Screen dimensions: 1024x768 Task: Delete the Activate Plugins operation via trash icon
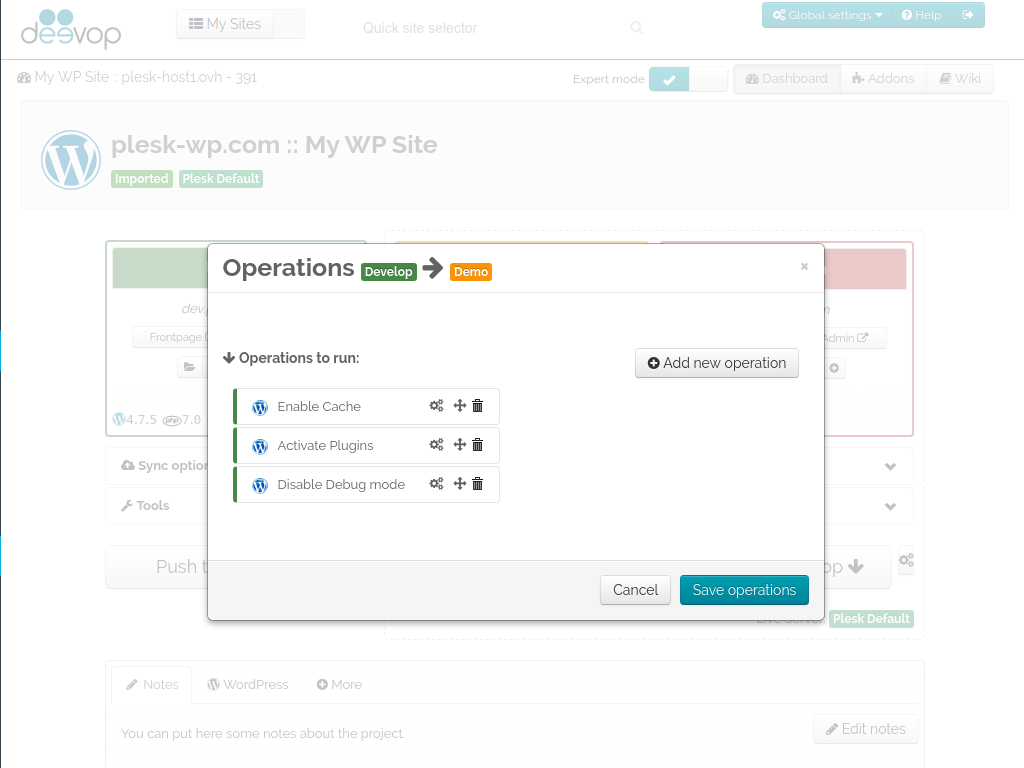(477, 445)
